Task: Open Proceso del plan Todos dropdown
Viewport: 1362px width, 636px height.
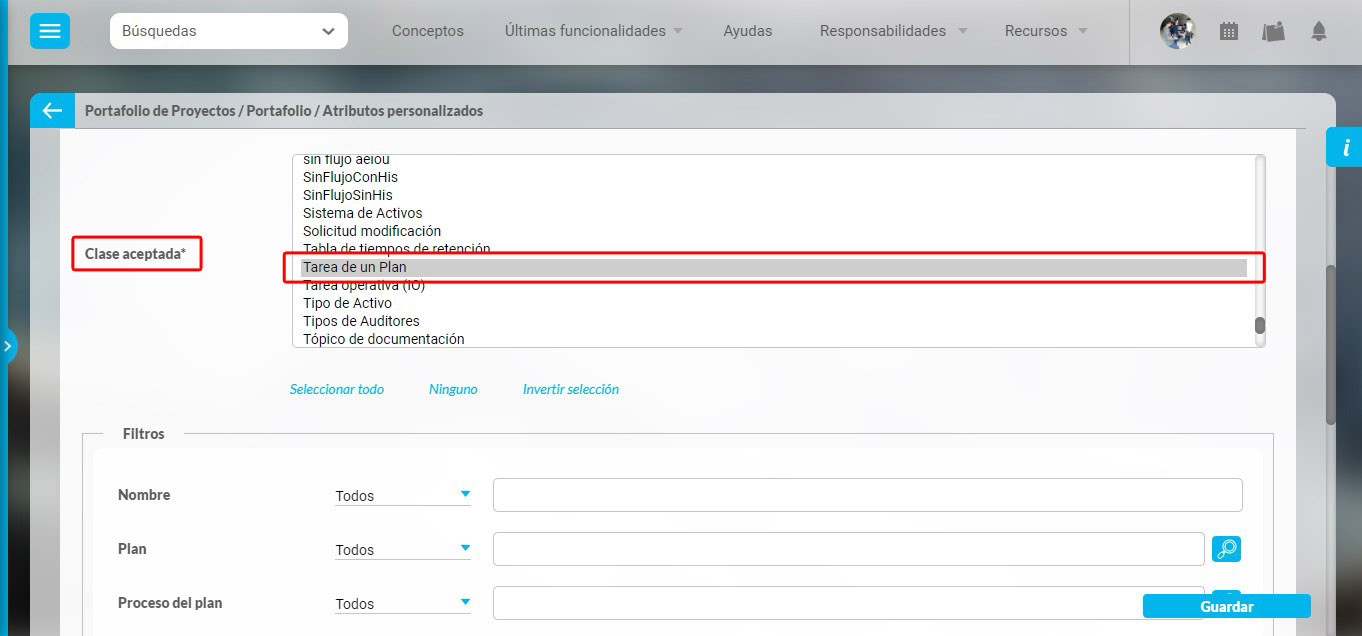Action: [402, 603]
